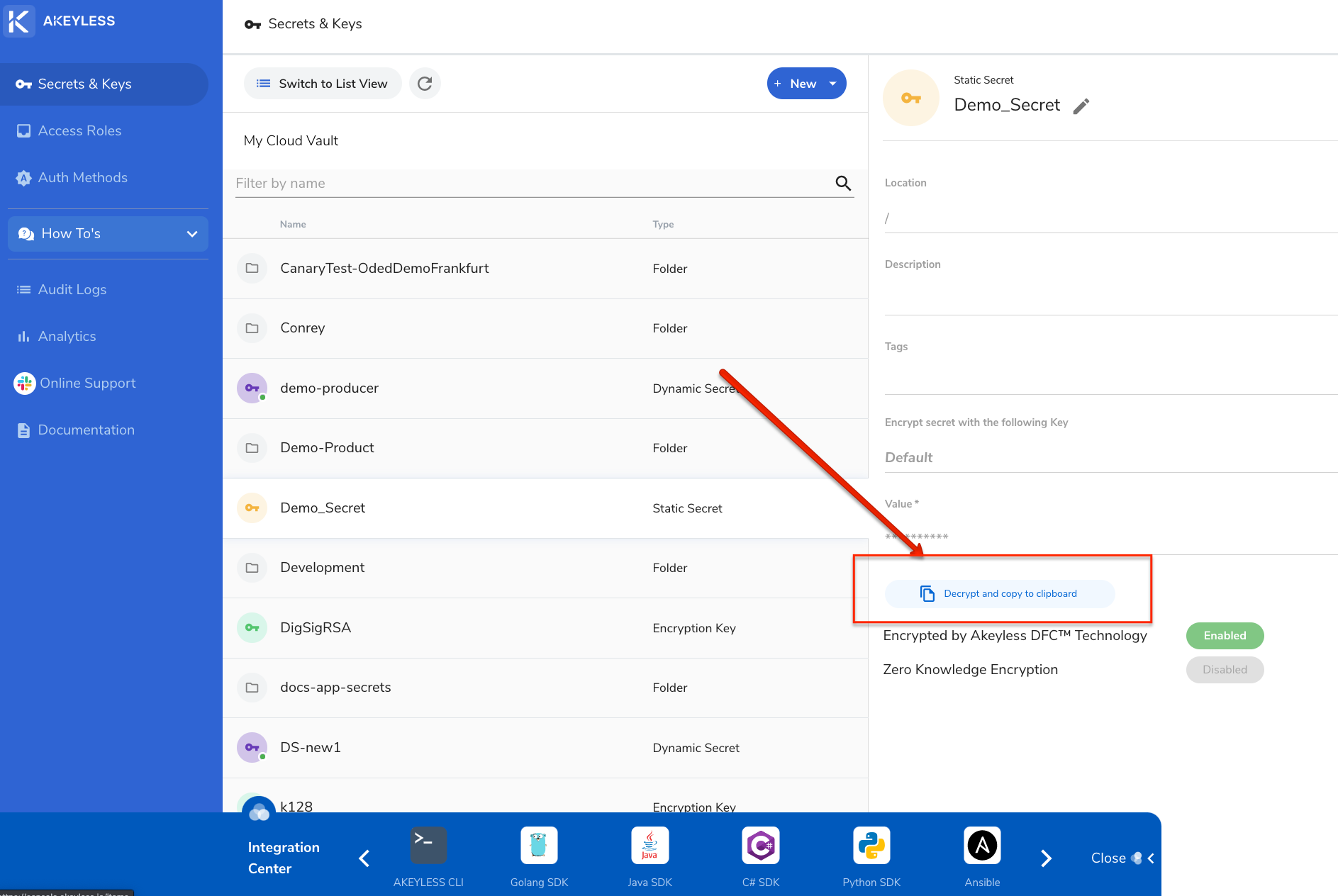This screenshot has height=896, width=1338.
Task: Select the Development row name
Action: 323,568
